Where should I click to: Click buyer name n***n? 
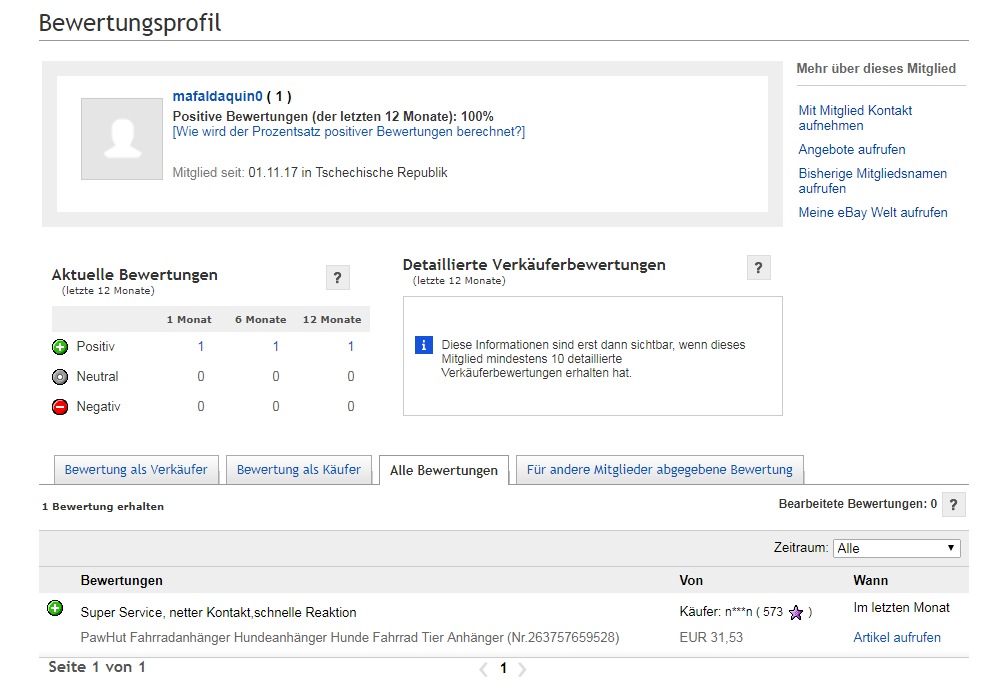738,612
